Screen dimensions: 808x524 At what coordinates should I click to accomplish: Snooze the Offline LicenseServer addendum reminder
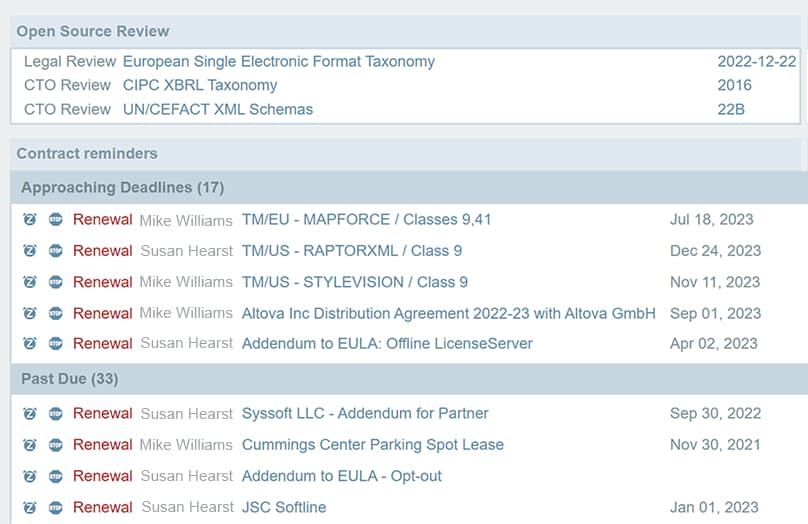point(30,344)
